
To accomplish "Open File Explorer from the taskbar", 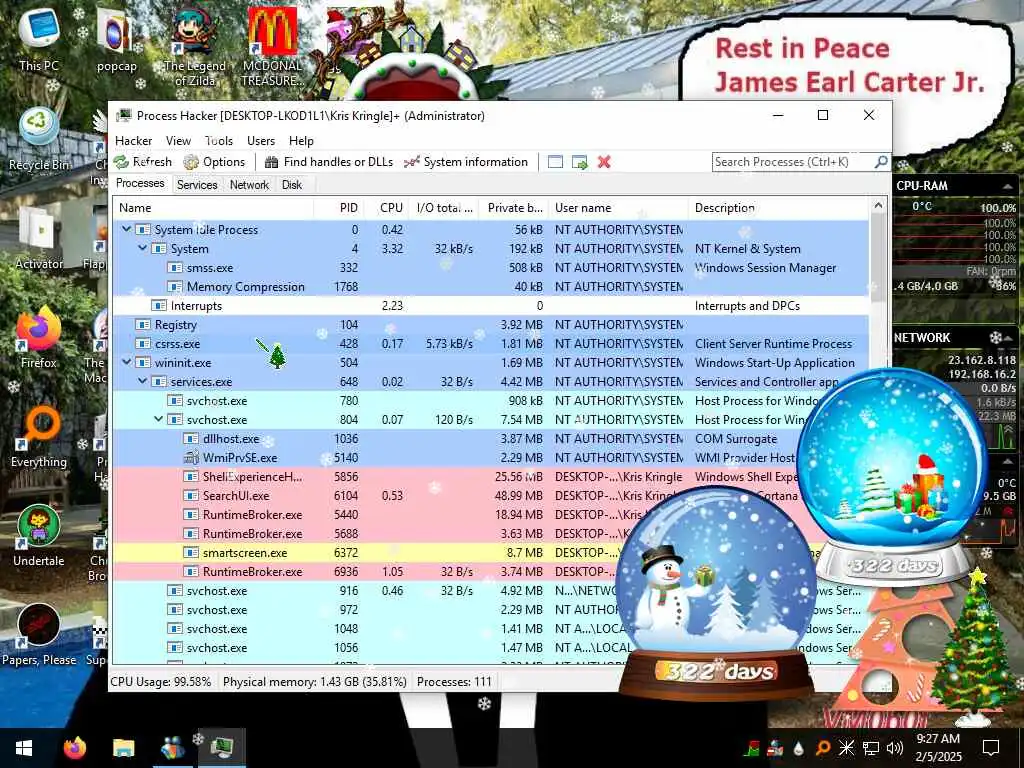I will pos(123,748).
